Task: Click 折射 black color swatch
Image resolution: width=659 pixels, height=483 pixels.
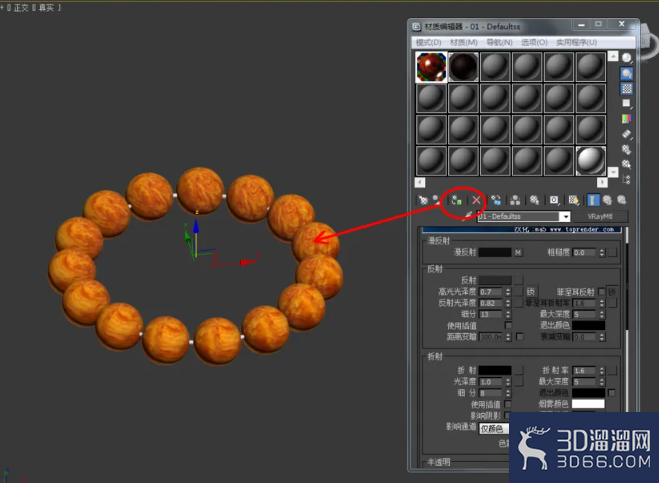Action: [495, 370]
